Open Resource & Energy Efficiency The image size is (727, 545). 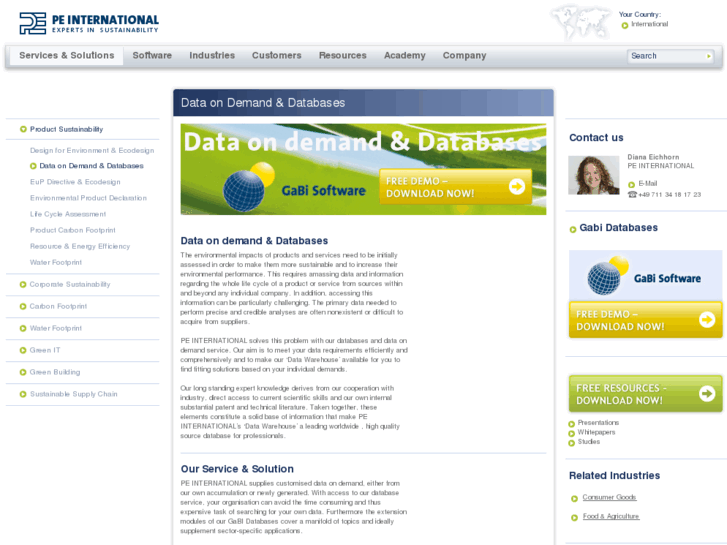pos(80,246)
